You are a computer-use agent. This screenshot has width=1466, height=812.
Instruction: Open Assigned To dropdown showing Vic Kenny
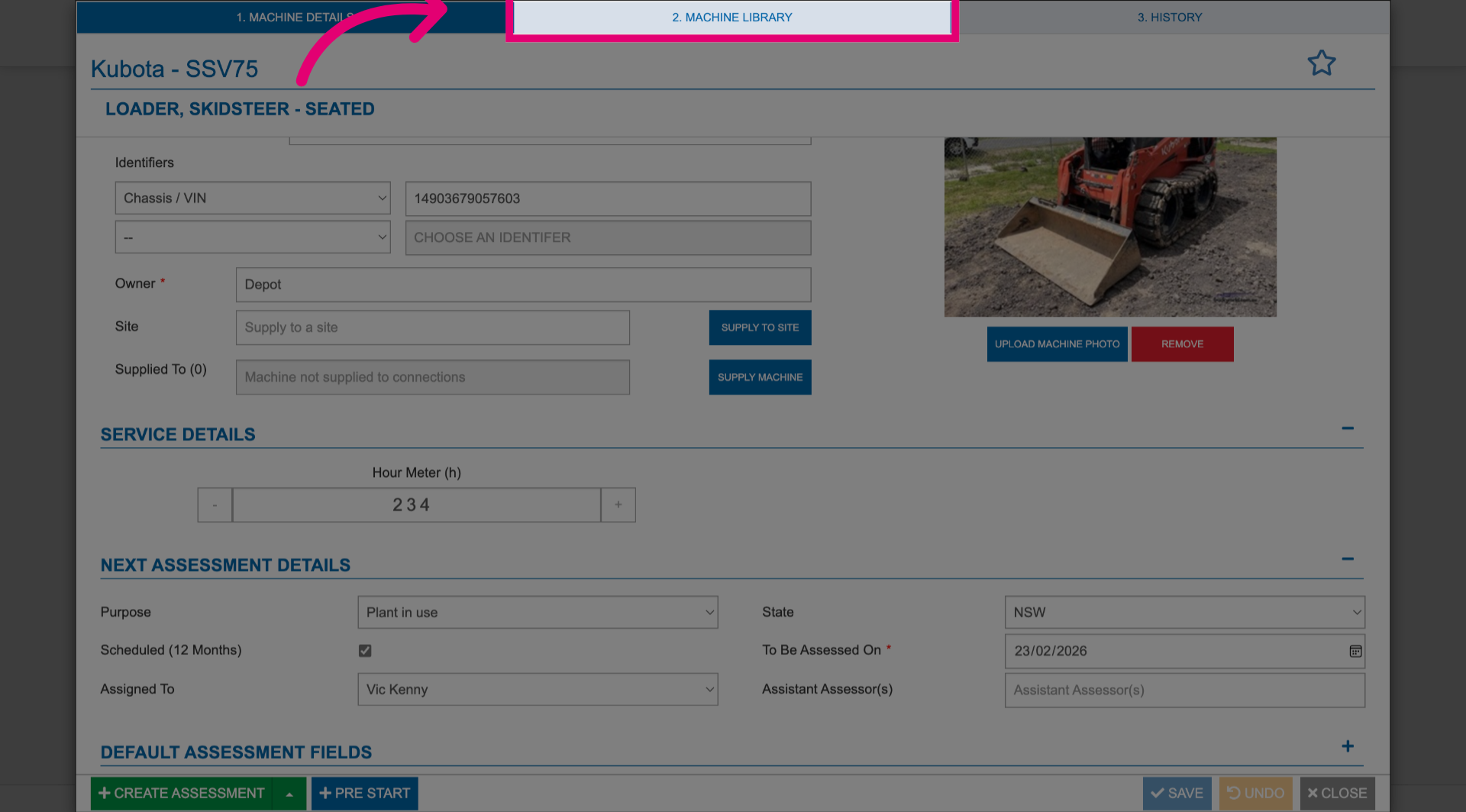click(538, 689)
